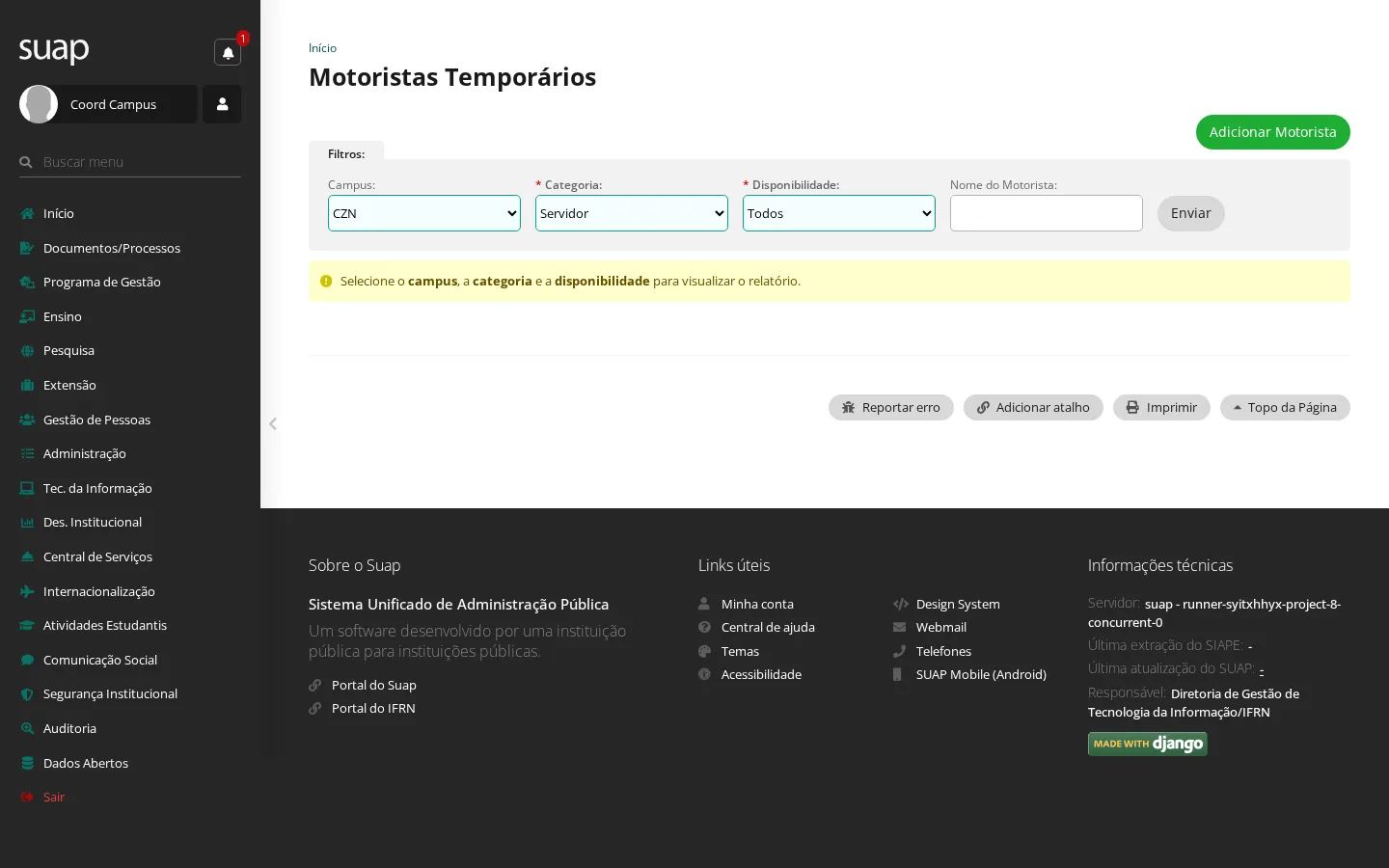Click the Adicionar atalho button
1389x868 pixels.
[1033, 407]
